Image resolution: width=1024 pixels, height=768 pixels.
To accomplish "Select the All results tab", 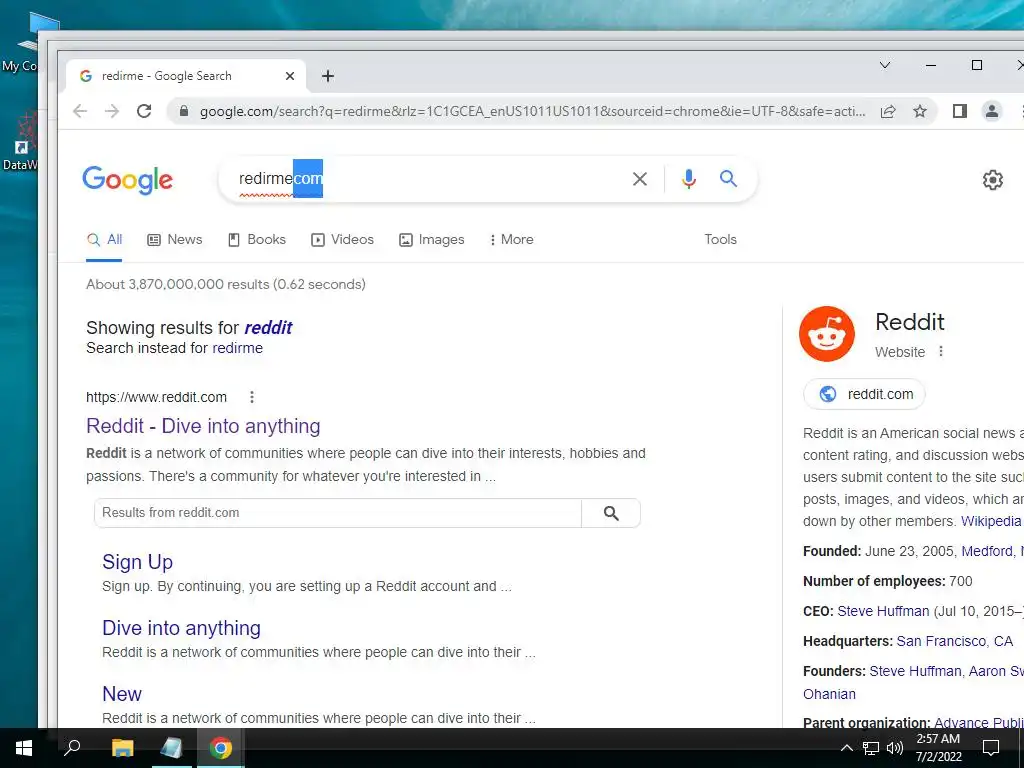I will [x=104, y=240].
